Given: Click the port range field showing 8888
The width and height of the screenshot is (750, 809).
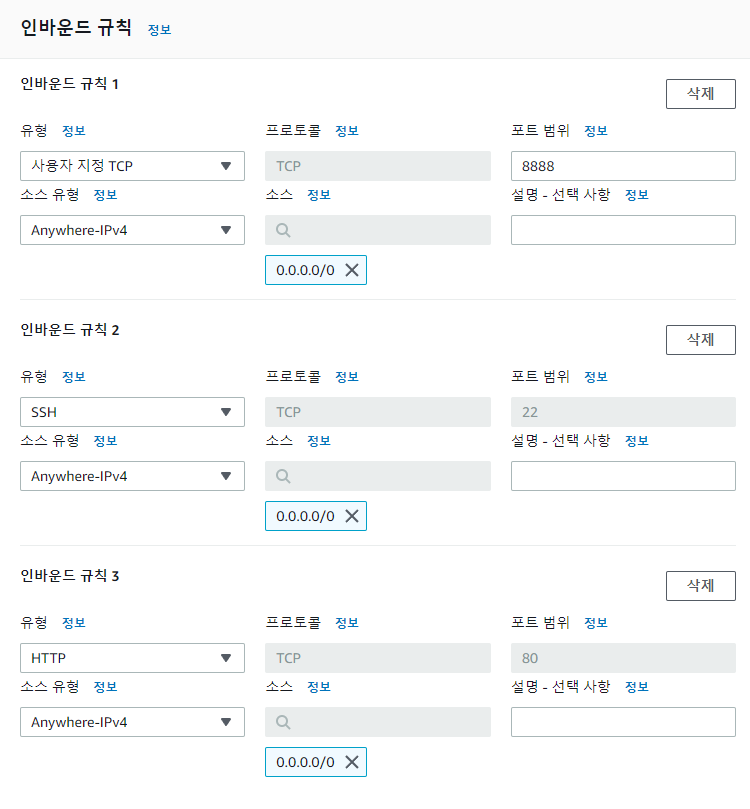Looking at the screenshot, I should pos(623,166).
